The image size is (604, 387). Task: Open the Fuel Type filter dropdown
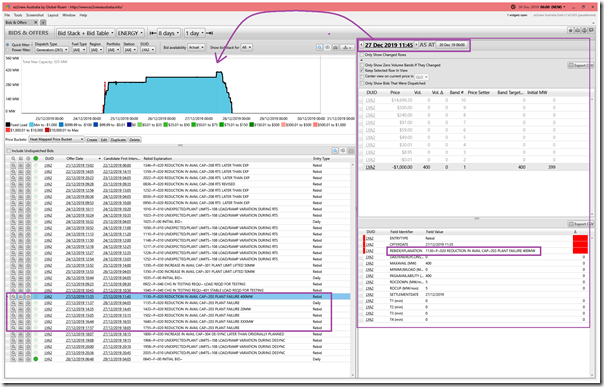(79, 50)
